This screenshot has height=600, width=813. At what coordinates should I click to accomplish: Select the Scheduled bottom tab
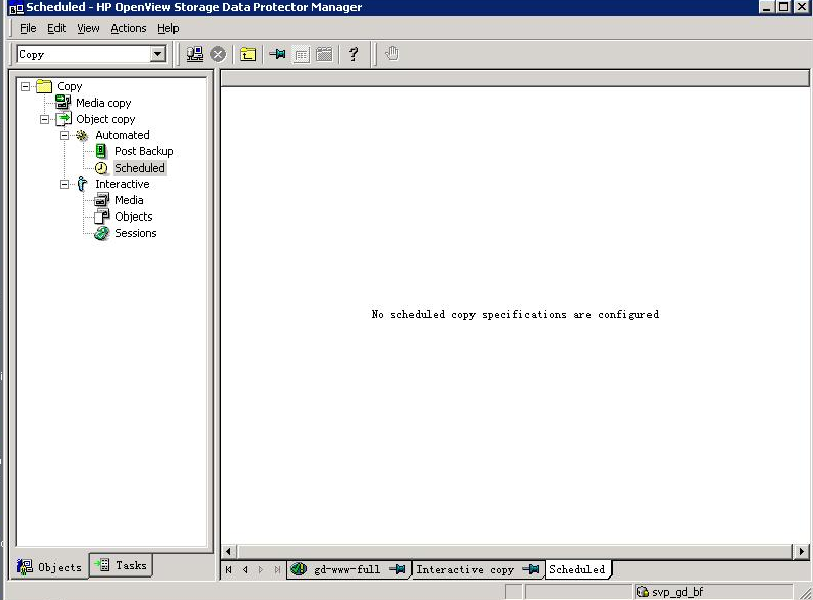578,569
